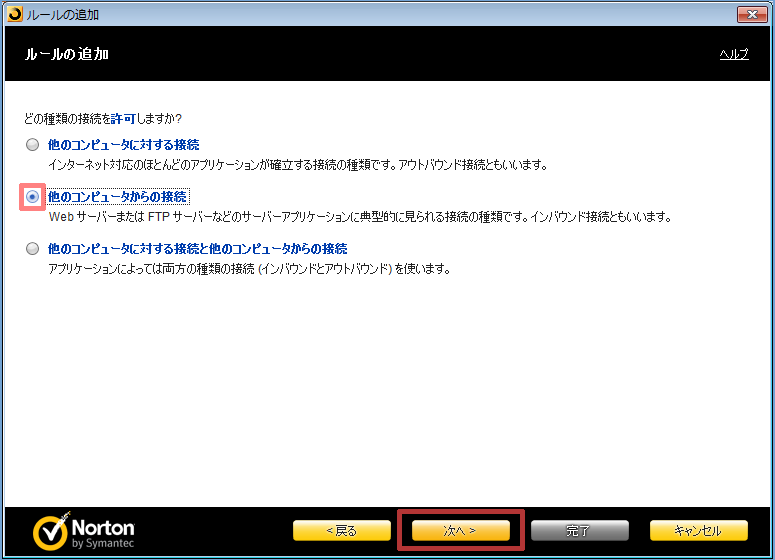
Task: Click the 他のコンピュータに対する接続と他のコンピュータからの接続 label
Action: pos(197,249)
